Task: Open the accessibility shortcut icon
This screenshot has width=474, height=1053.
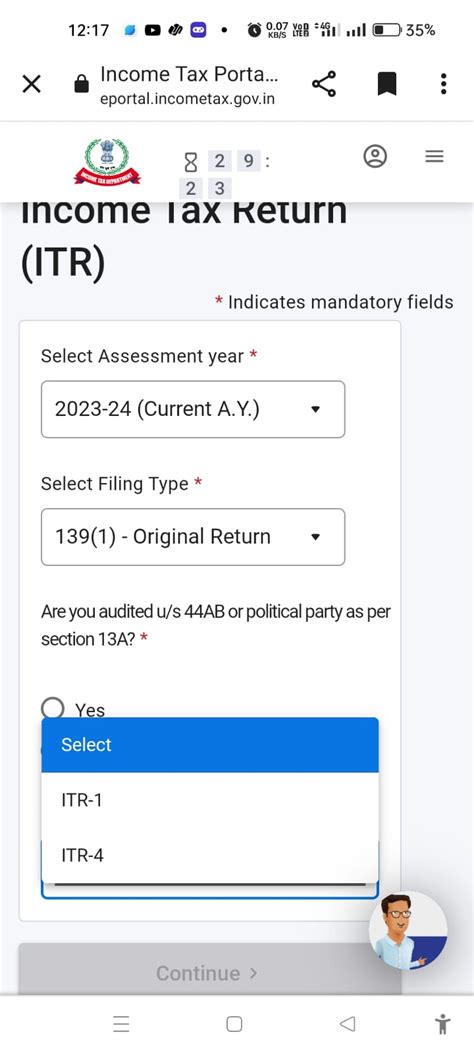Action: click(x=442, y=1024)
